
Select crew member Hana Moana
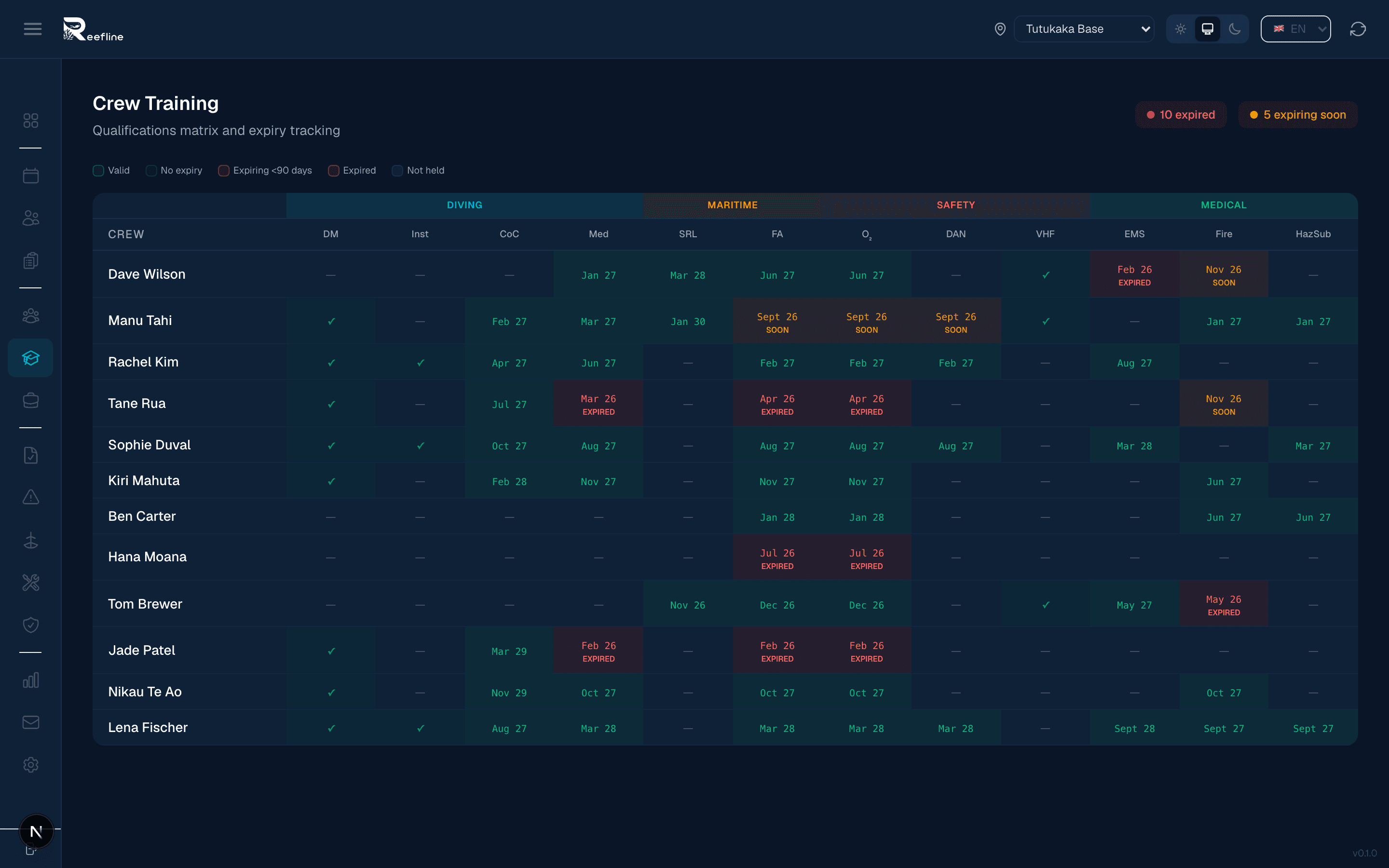[x=148, y=557]
